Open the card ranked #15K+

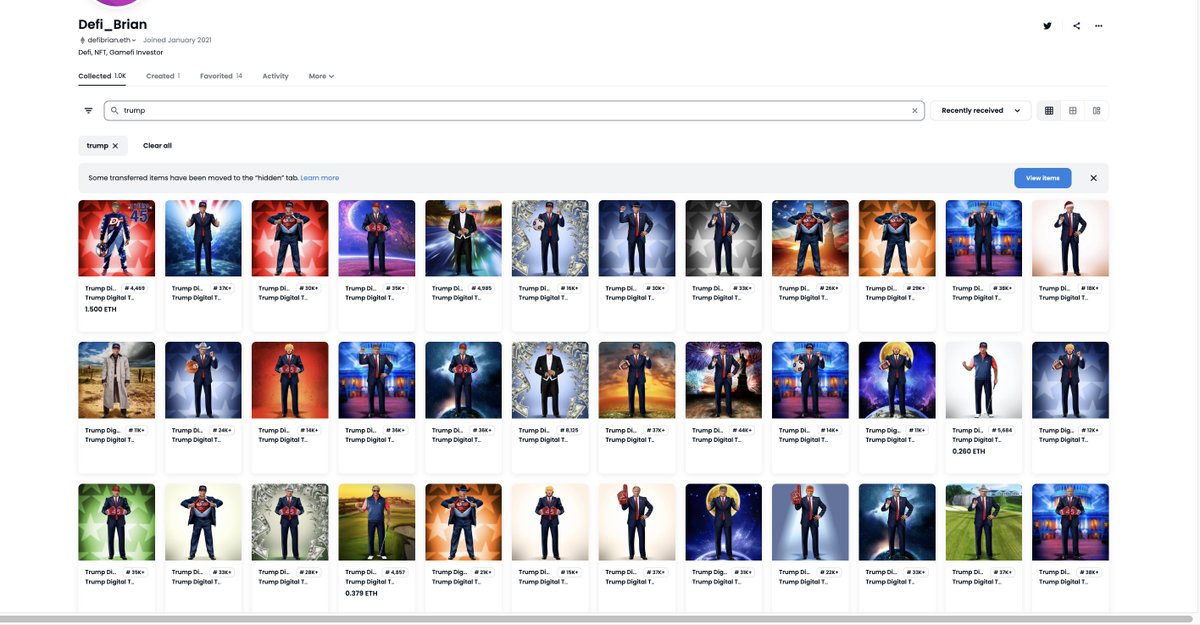pos(550,547)
